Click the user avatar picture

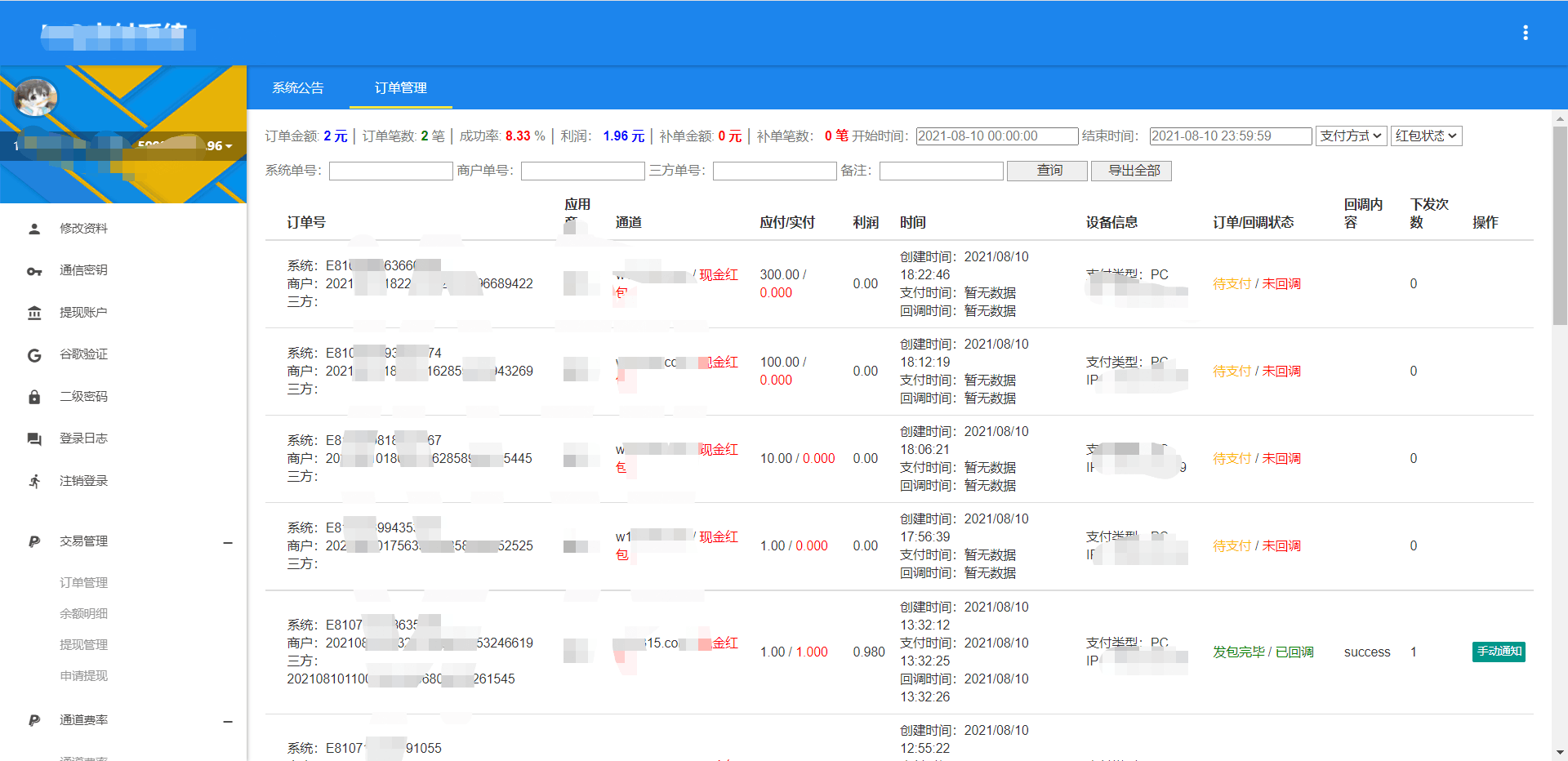(35, 98)
